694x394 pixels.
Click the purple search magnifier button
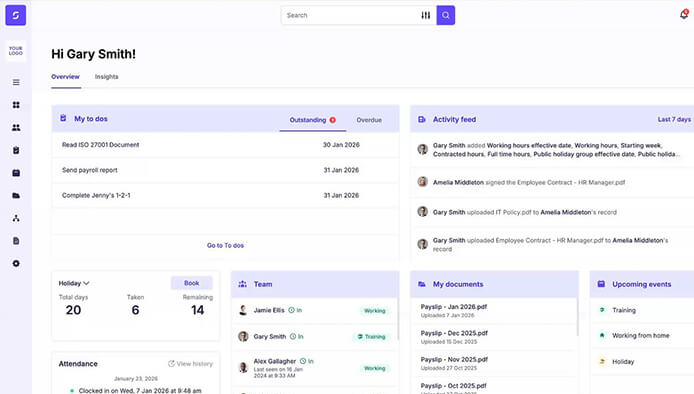pos(446,15)
